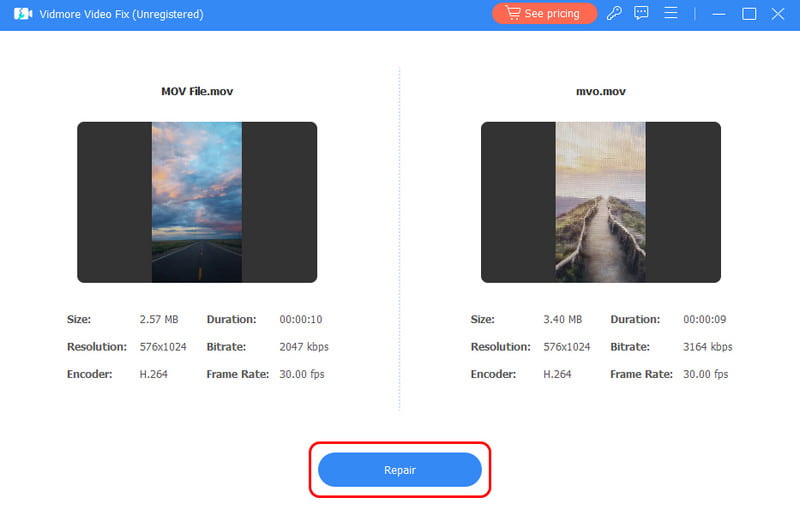Maximize the Vidmore window
The width and height of the screenshot is (800, 516).
(749, 14)
